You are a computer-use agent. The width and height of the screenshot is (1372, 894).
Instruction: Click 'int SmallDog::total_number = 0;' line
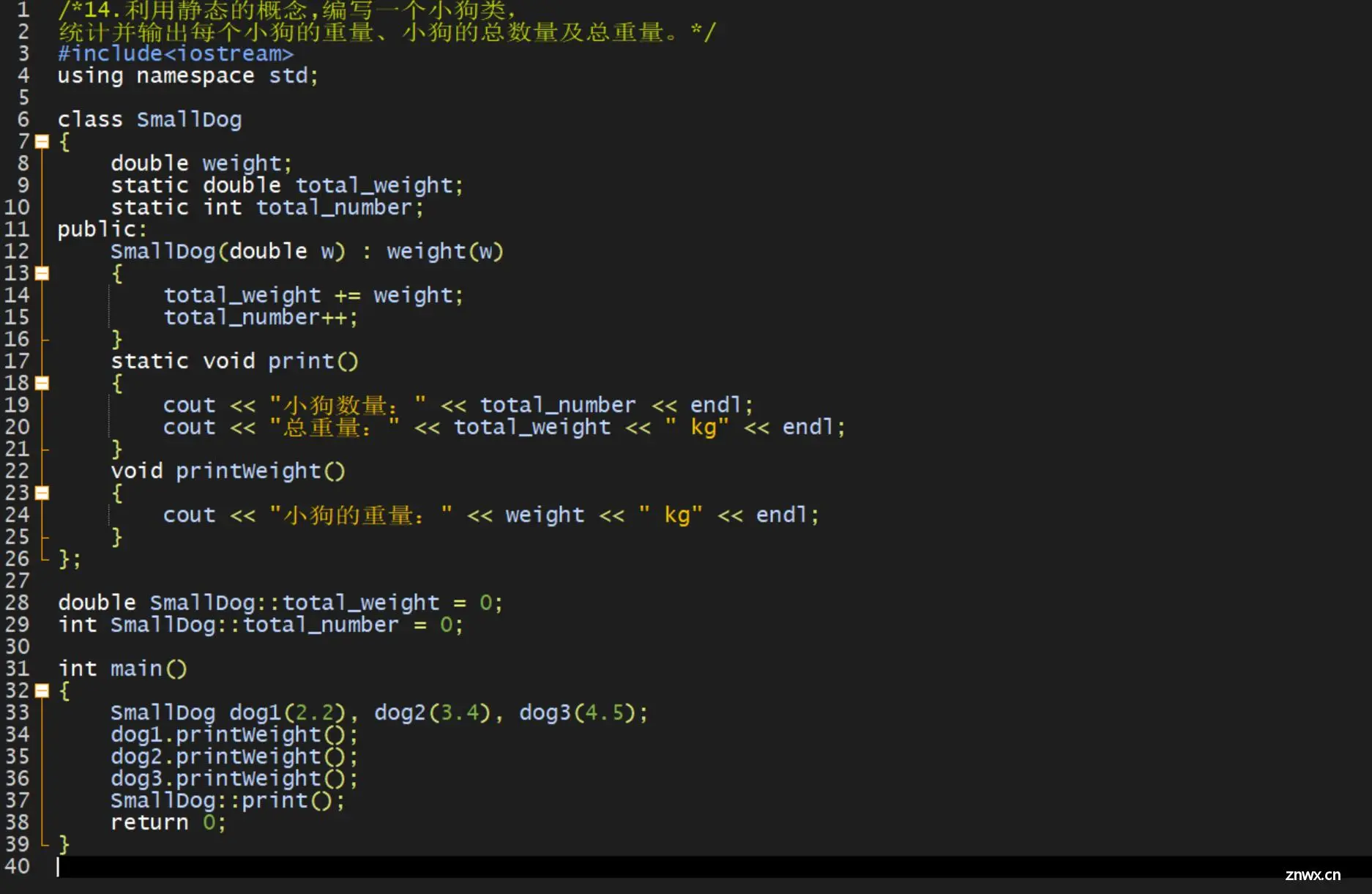tap(261, 625)
